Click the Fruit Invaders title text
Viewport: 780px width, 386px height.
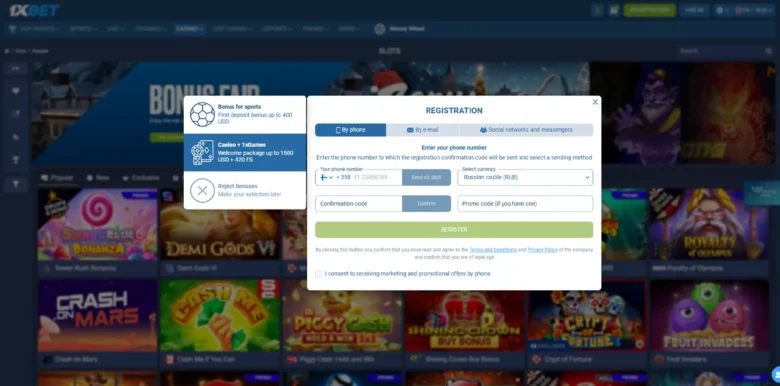(x=686, y=359)
